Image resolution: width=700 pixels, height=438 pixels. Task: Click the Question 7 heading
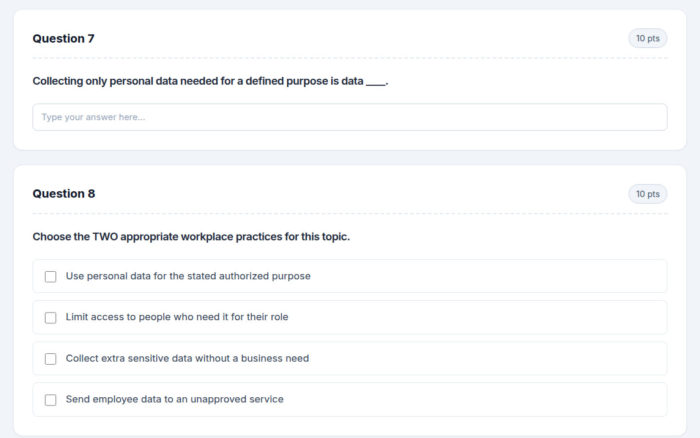(x=63, y=38)
